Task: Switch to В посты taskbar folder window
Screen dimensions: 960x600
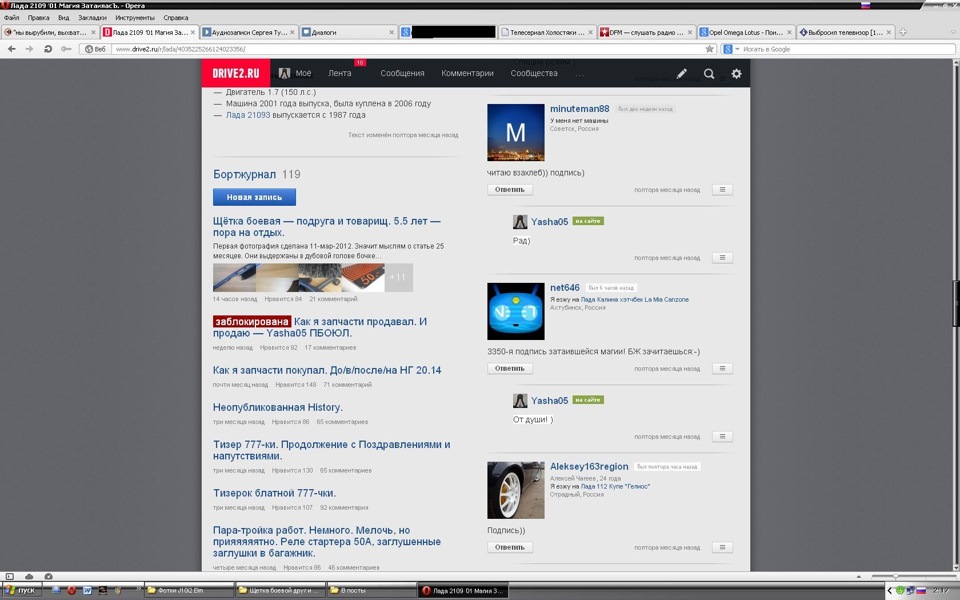Action: [x=371, y=590]
